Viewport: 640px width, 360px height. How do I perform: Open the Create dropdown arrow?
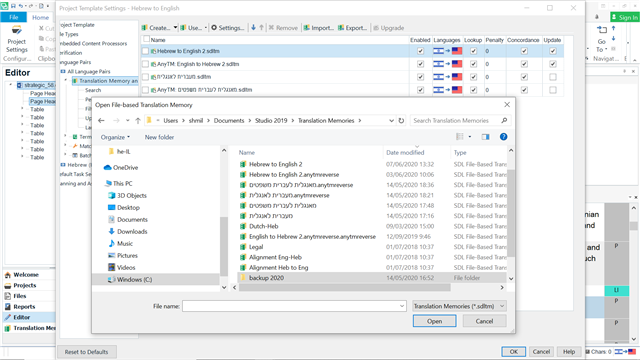176,27
